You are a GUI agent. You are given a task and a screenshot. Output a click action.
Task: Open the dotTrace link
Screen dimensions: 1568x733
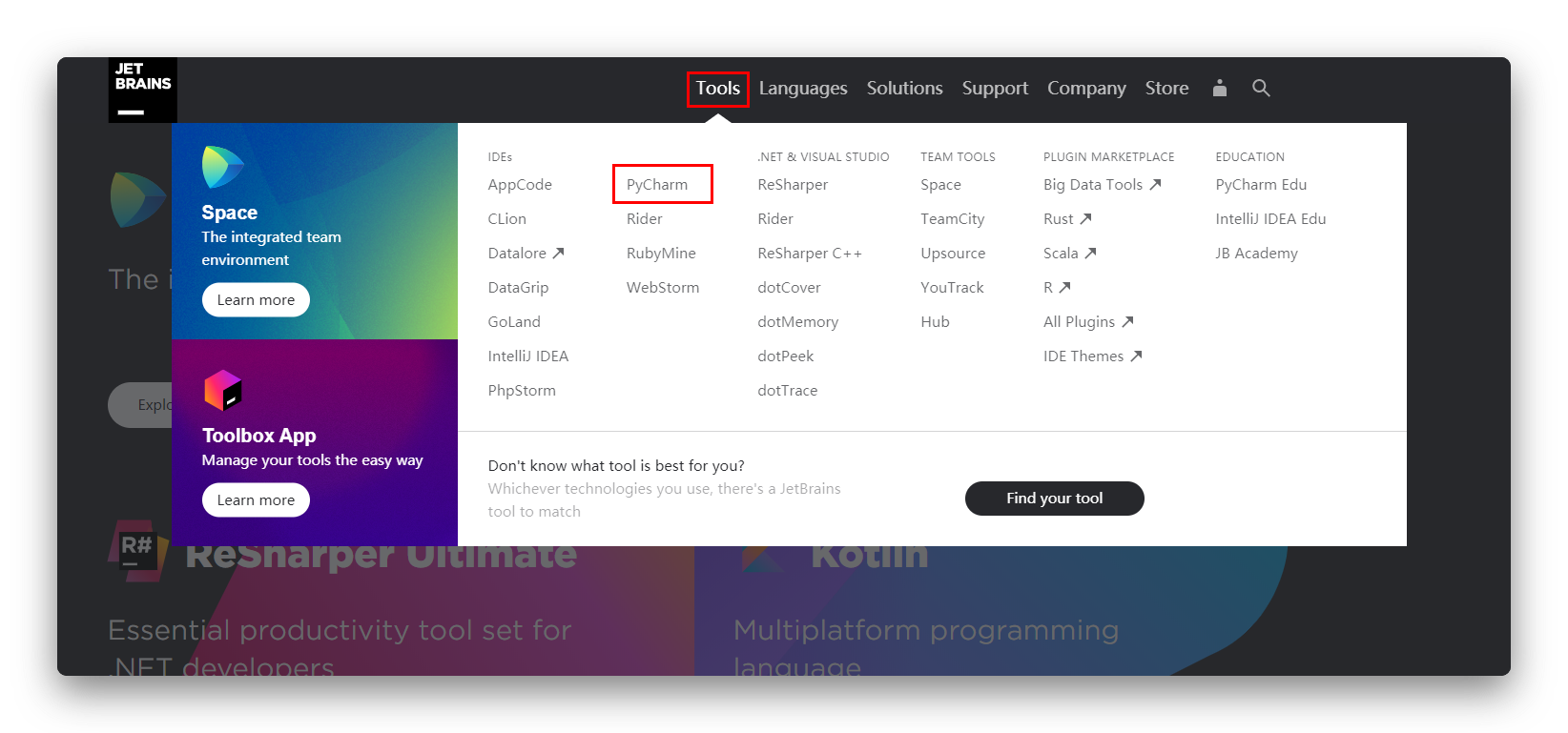point(788,390)
